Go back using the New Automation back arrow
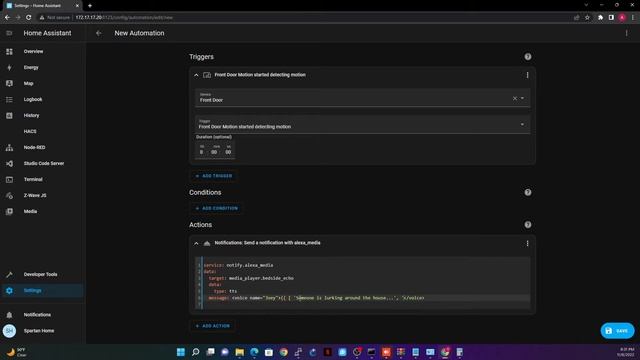The width and height of the screenshot is (640, 360). pos(98,33)
